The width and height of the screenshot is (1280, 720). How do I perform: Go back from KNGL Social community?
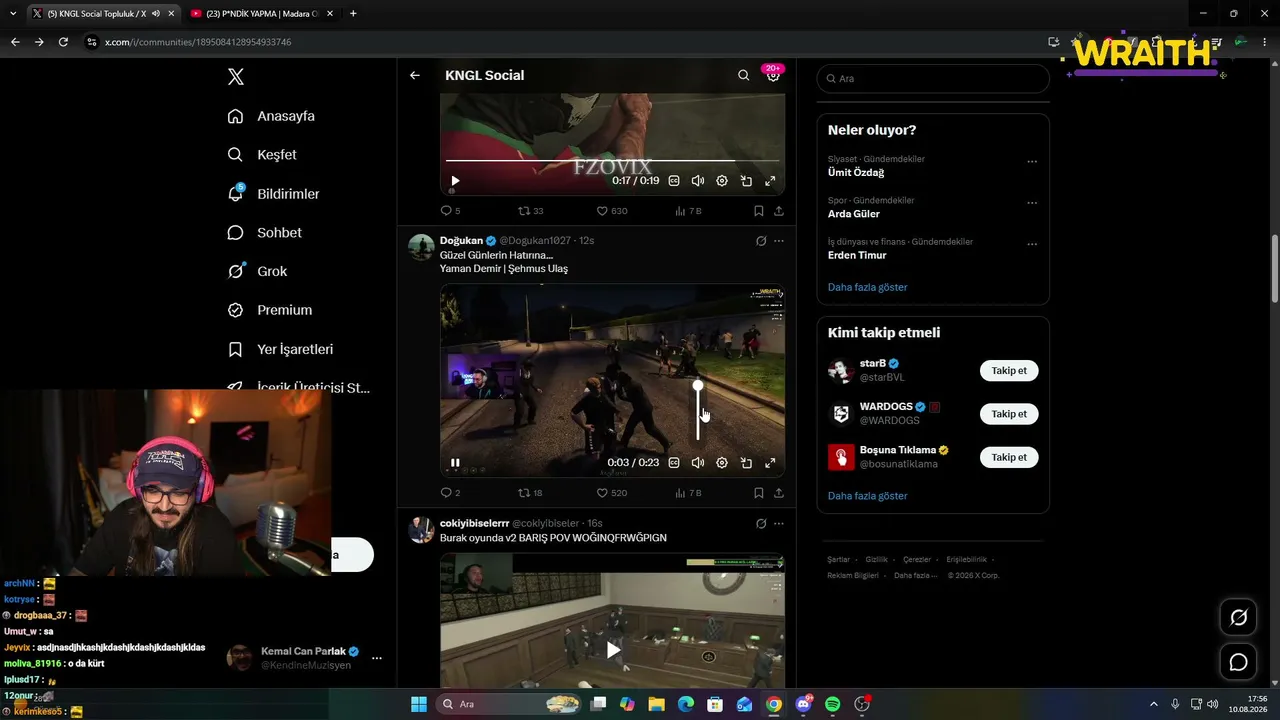[415, 75]
